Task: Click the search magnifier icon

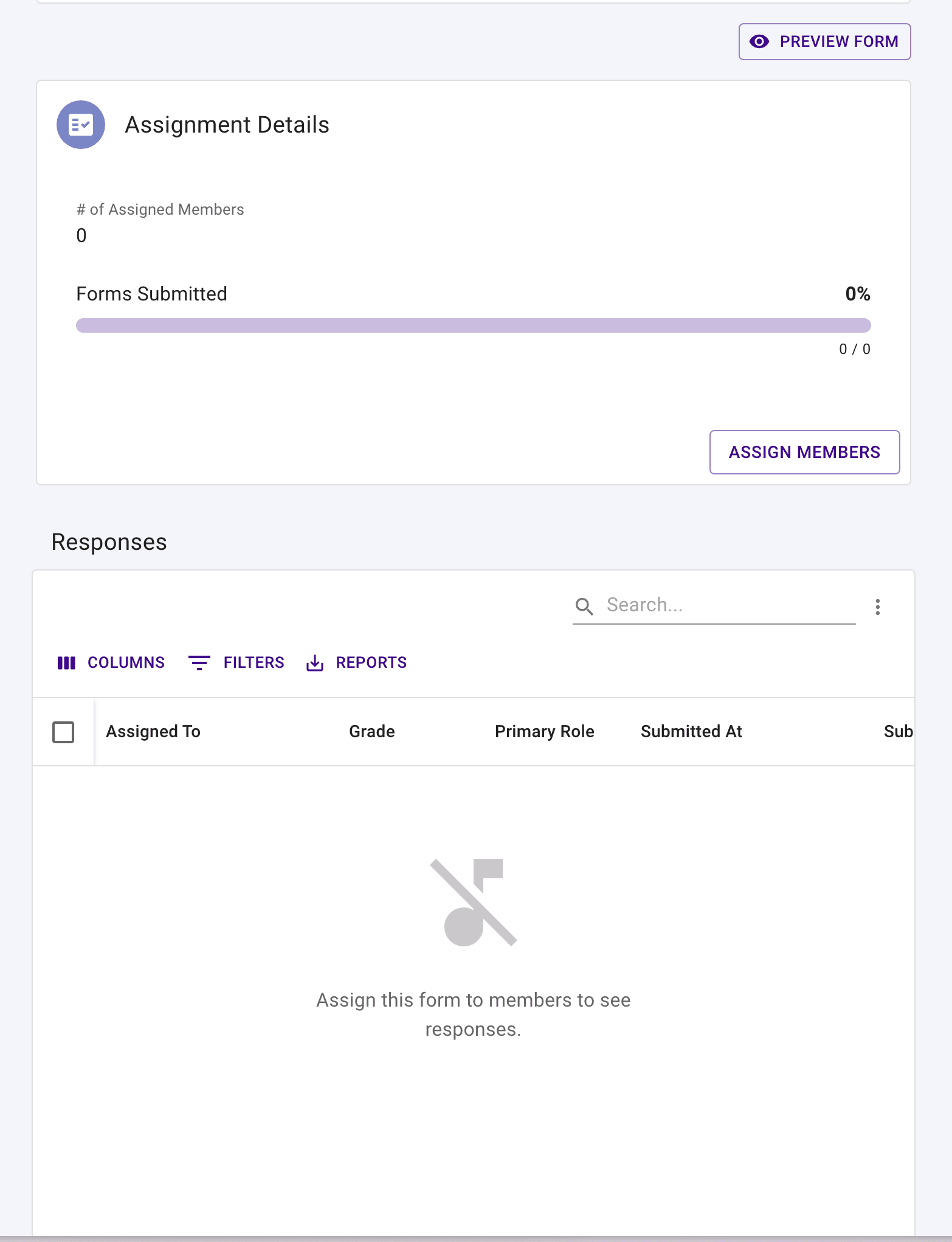Action: [584, 606]
